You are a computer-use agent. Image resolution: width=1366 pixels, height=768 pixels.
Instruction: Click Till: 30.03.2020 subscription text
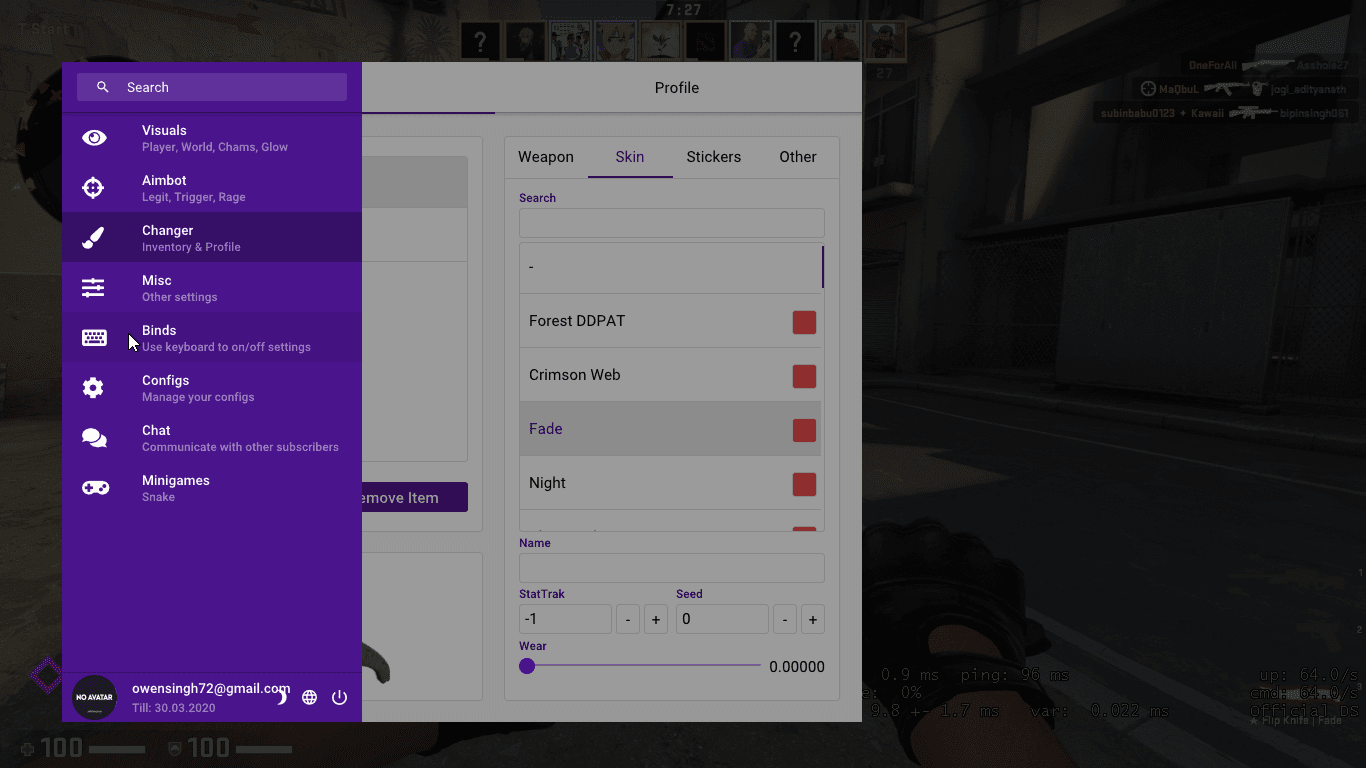point(173,708)
